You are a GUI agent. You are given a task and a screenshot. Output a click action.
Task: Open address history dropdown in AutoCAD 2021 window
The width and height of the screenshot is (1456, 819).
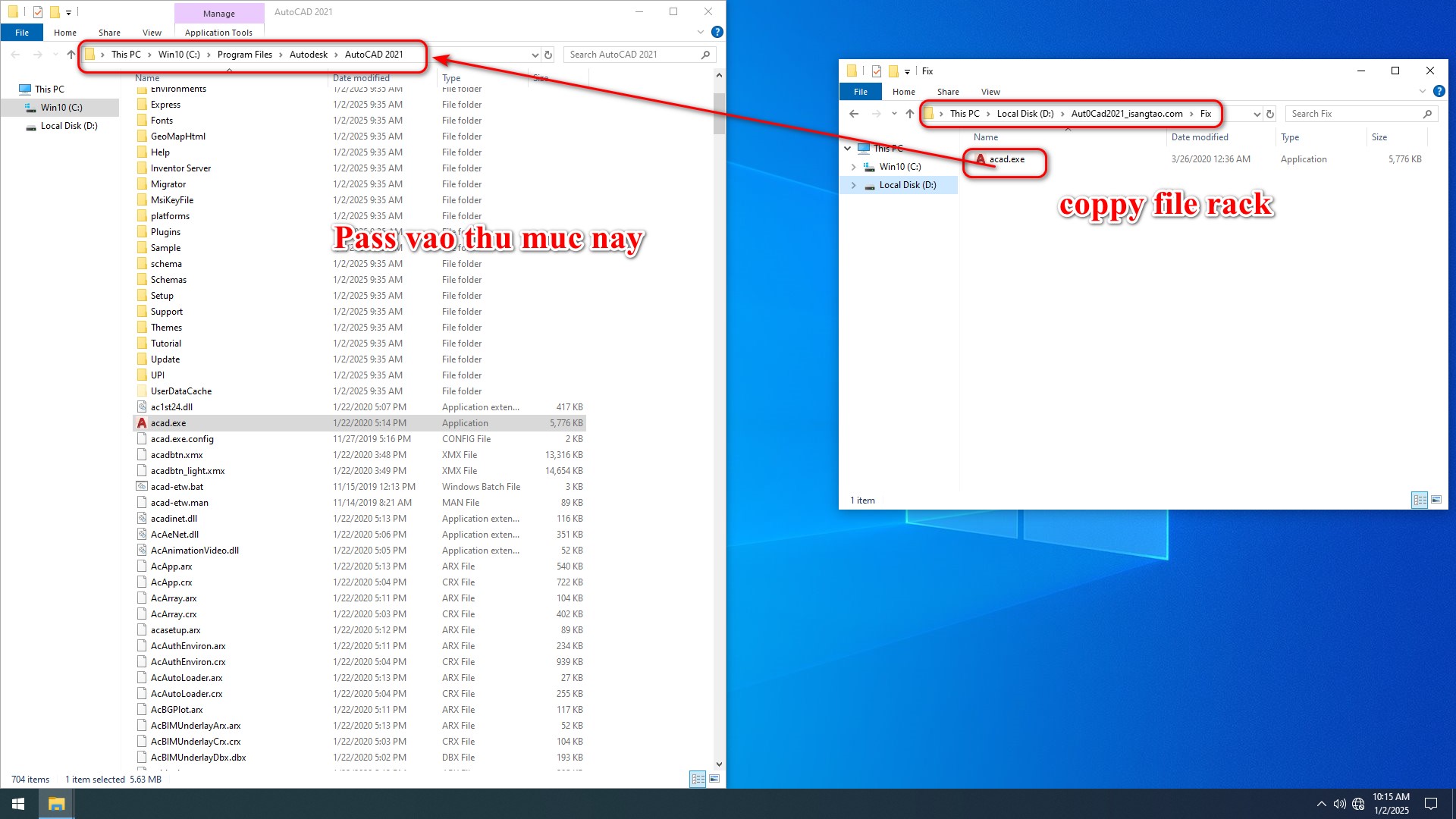pyautogui.click(x=535, y=55)
